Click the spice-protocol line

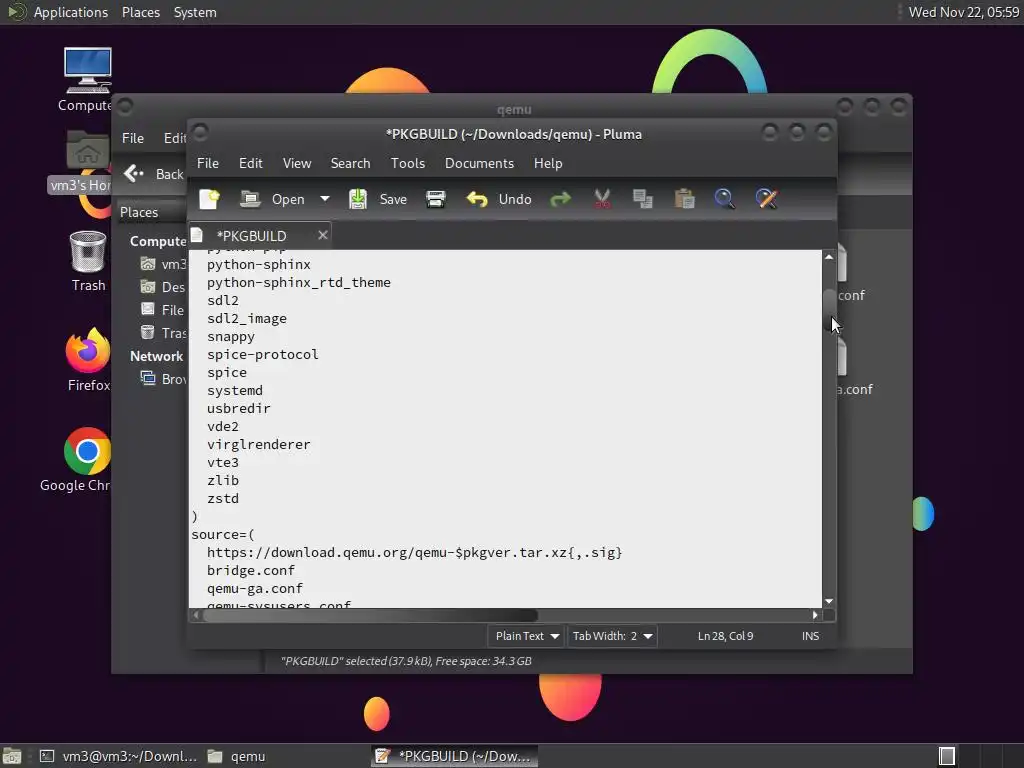pos(263,355)
